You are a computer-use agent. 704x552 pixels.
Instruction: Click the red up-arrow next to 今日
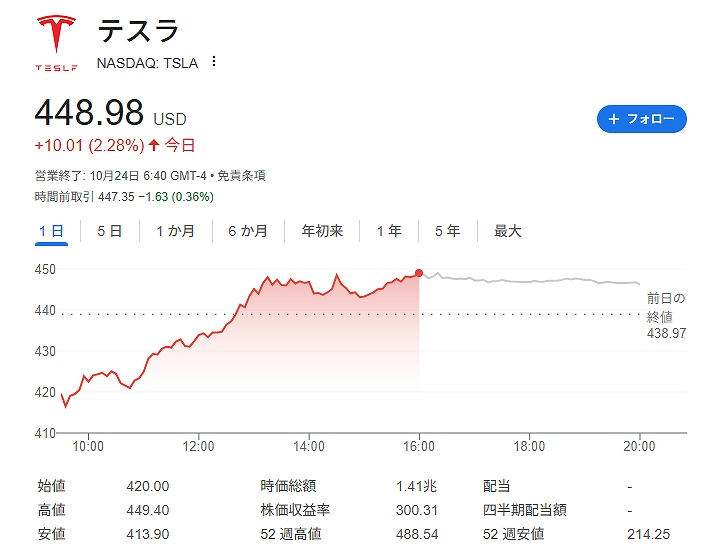[x=154, y=145]
